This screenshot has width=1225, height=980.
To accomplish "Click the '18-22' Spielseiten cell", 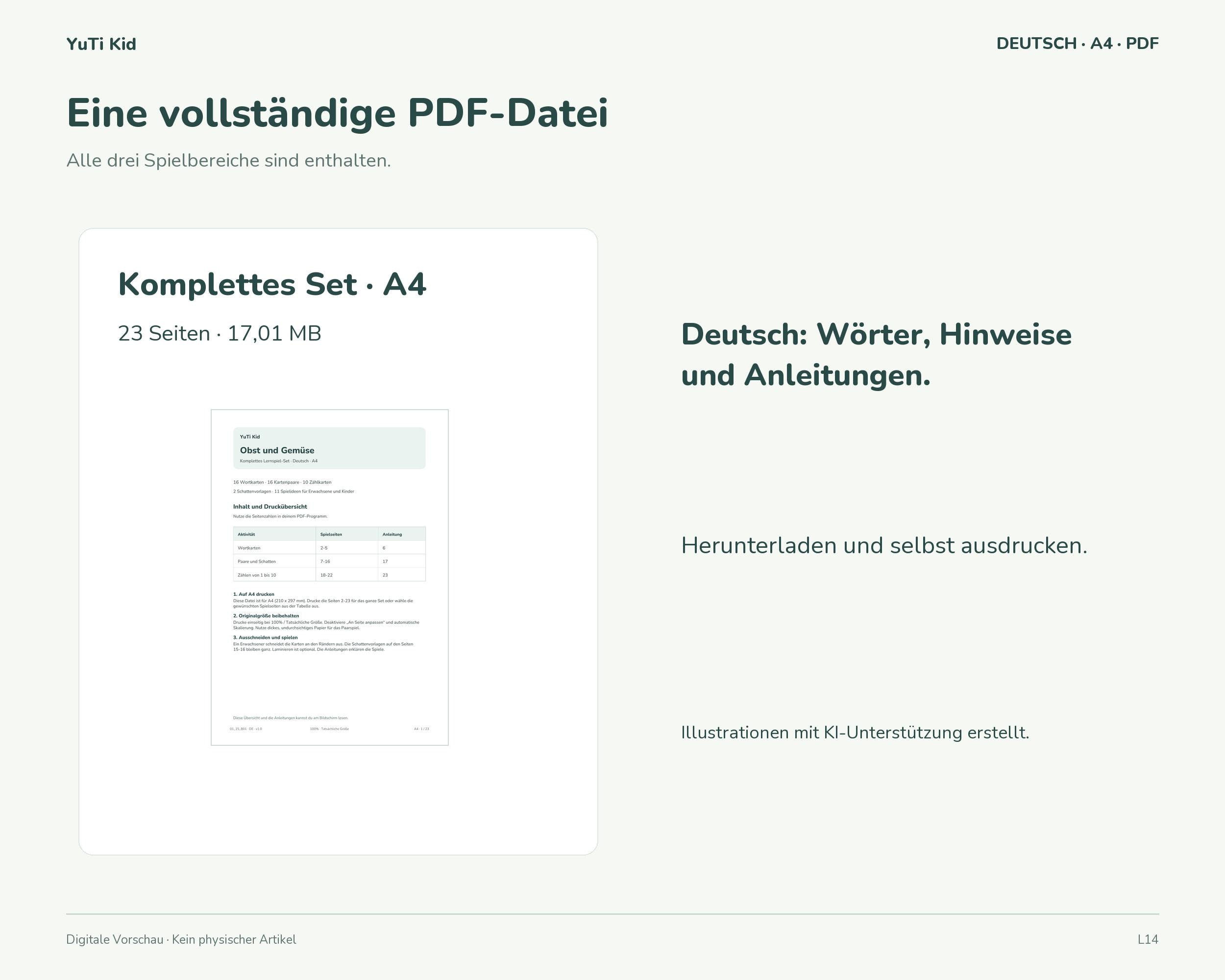I will pos(326,575).
